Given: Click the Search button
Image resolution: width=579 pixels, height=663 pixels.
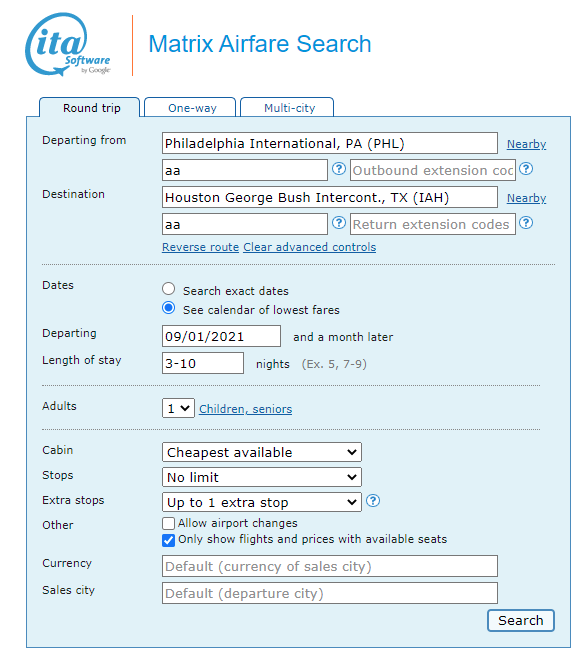Looking at the screenshot, I should point(521,620).
